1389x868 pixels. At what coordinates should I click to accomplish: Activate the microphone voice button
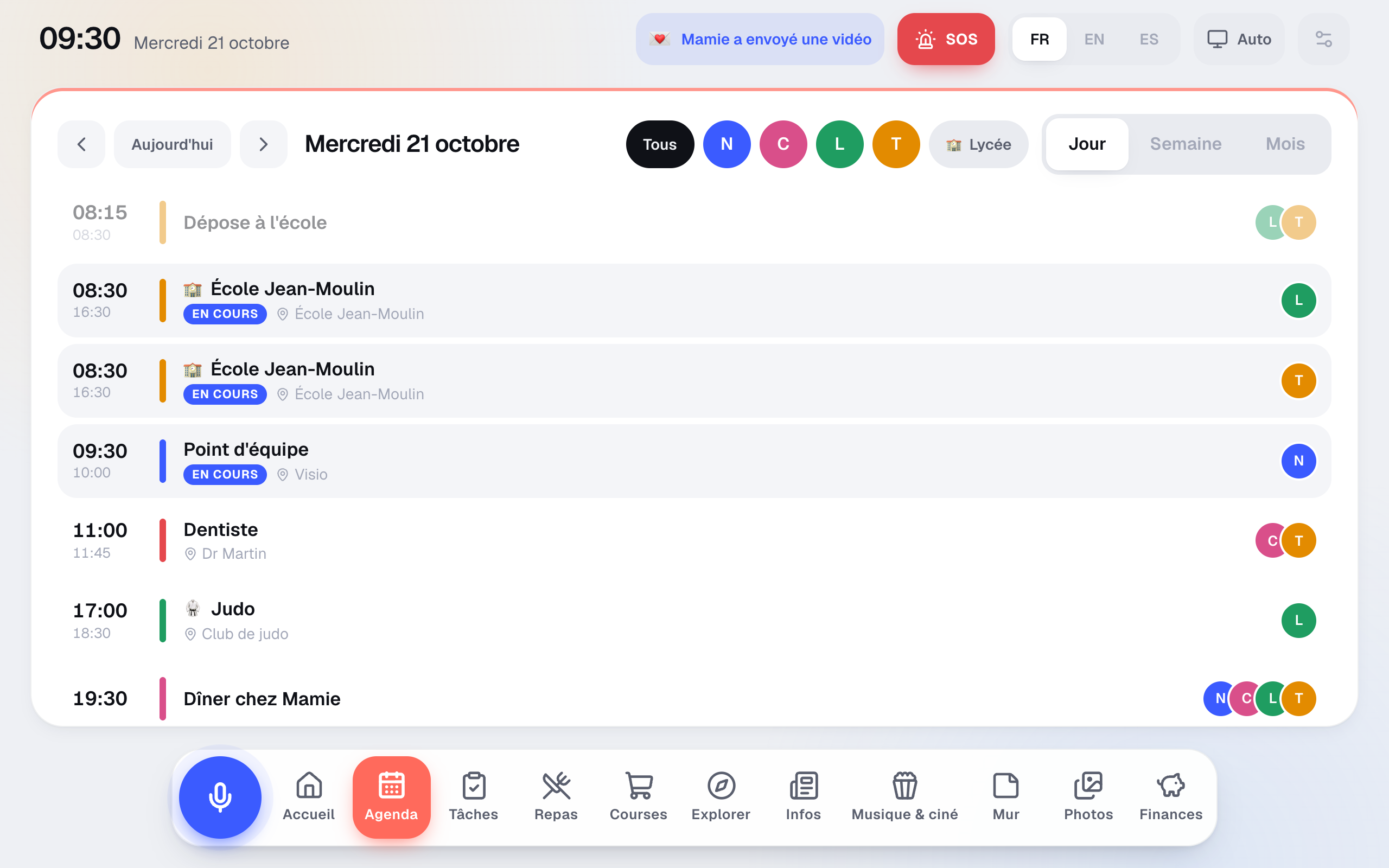(220, 797)
